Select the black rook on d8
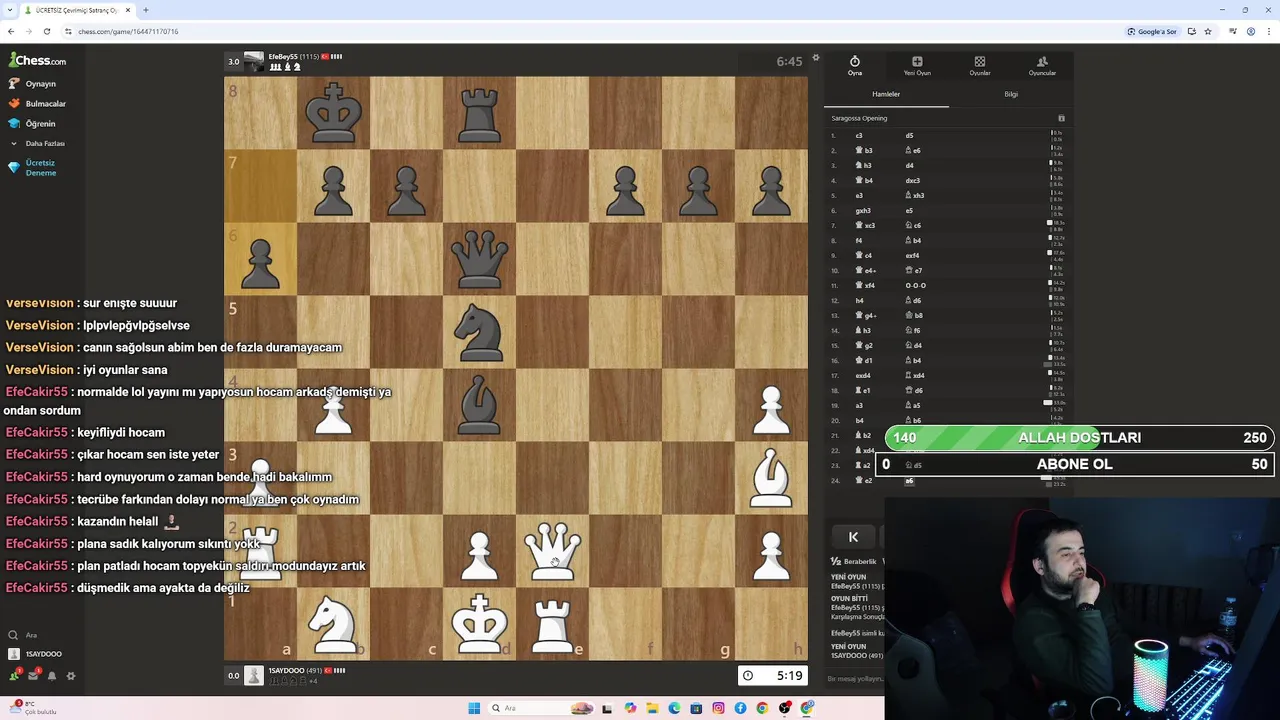 (x=479, y=113)
